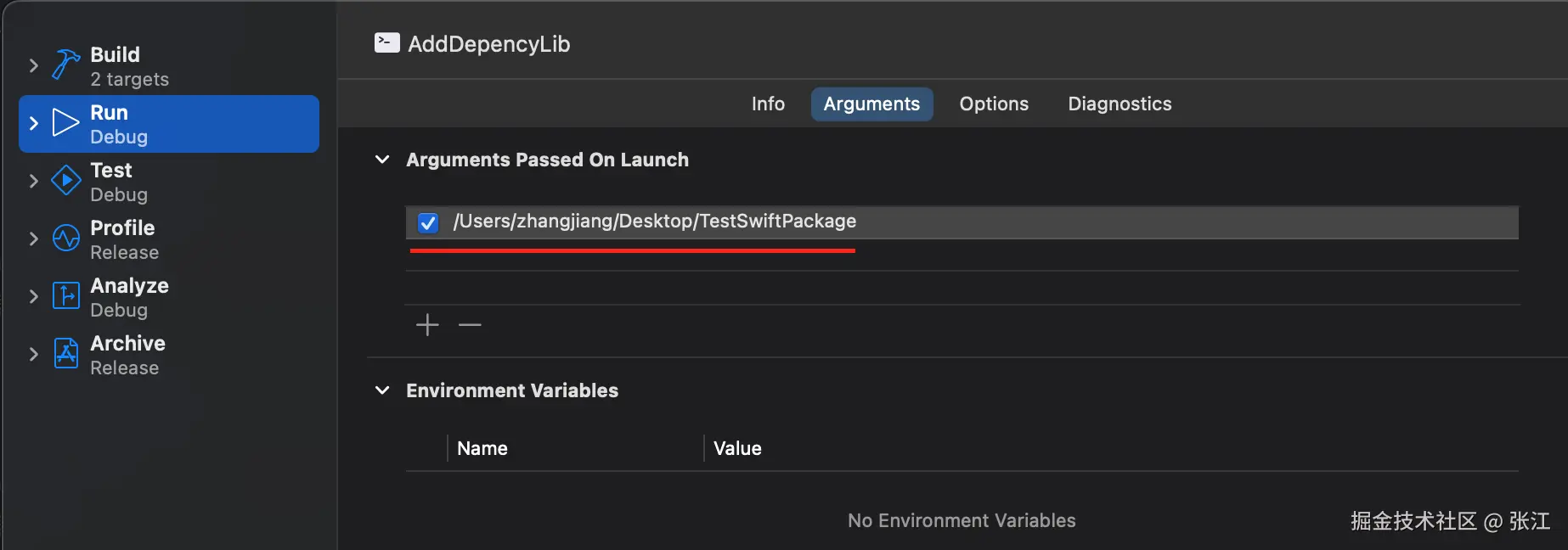Click the Profile waveform icon
Viewport: 1568px width, 550px height.
click(x=65, y=239)
